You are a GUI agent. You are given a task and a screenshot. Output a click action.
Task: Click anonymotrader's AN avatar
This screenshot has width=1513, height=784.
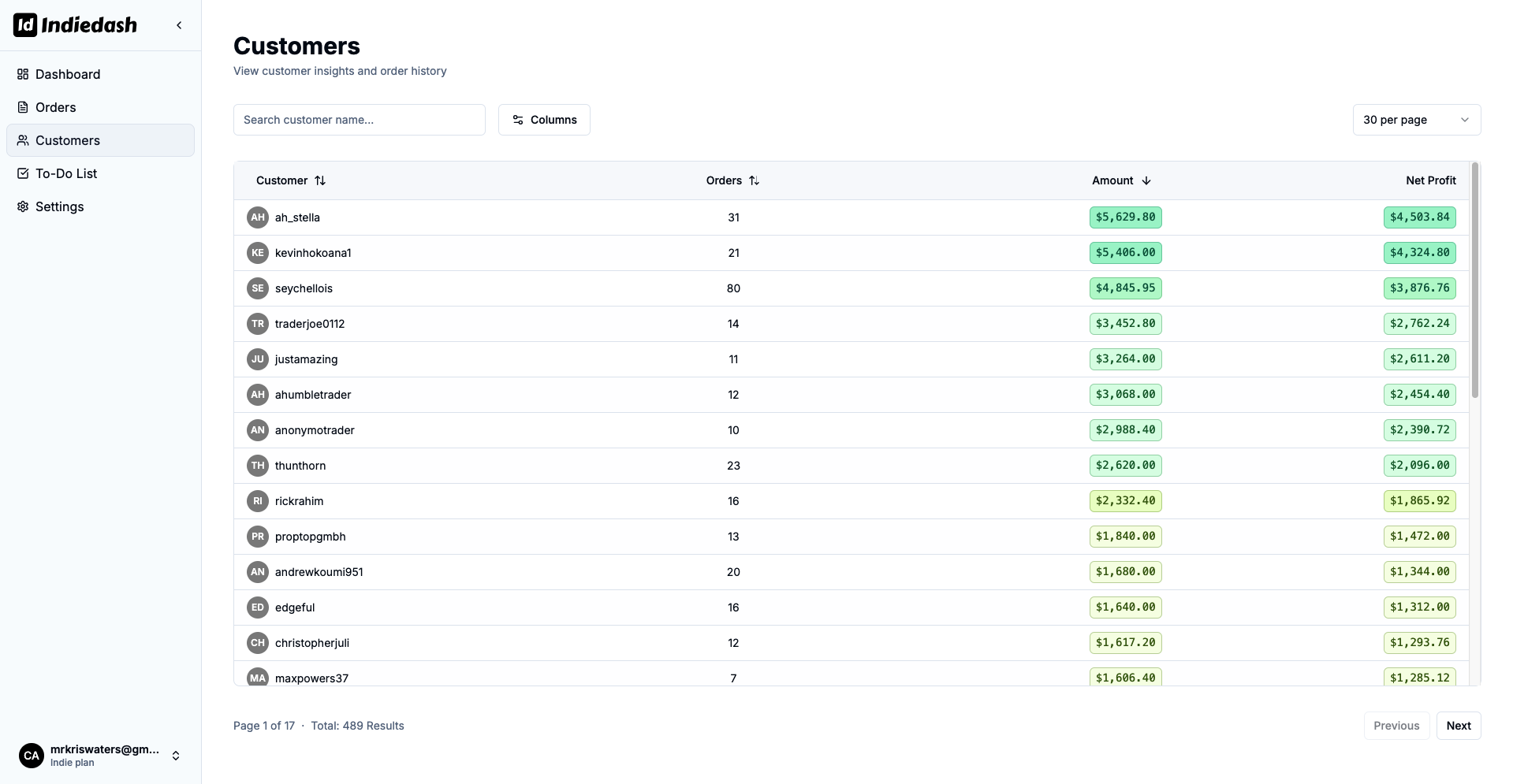click(258, 430)
